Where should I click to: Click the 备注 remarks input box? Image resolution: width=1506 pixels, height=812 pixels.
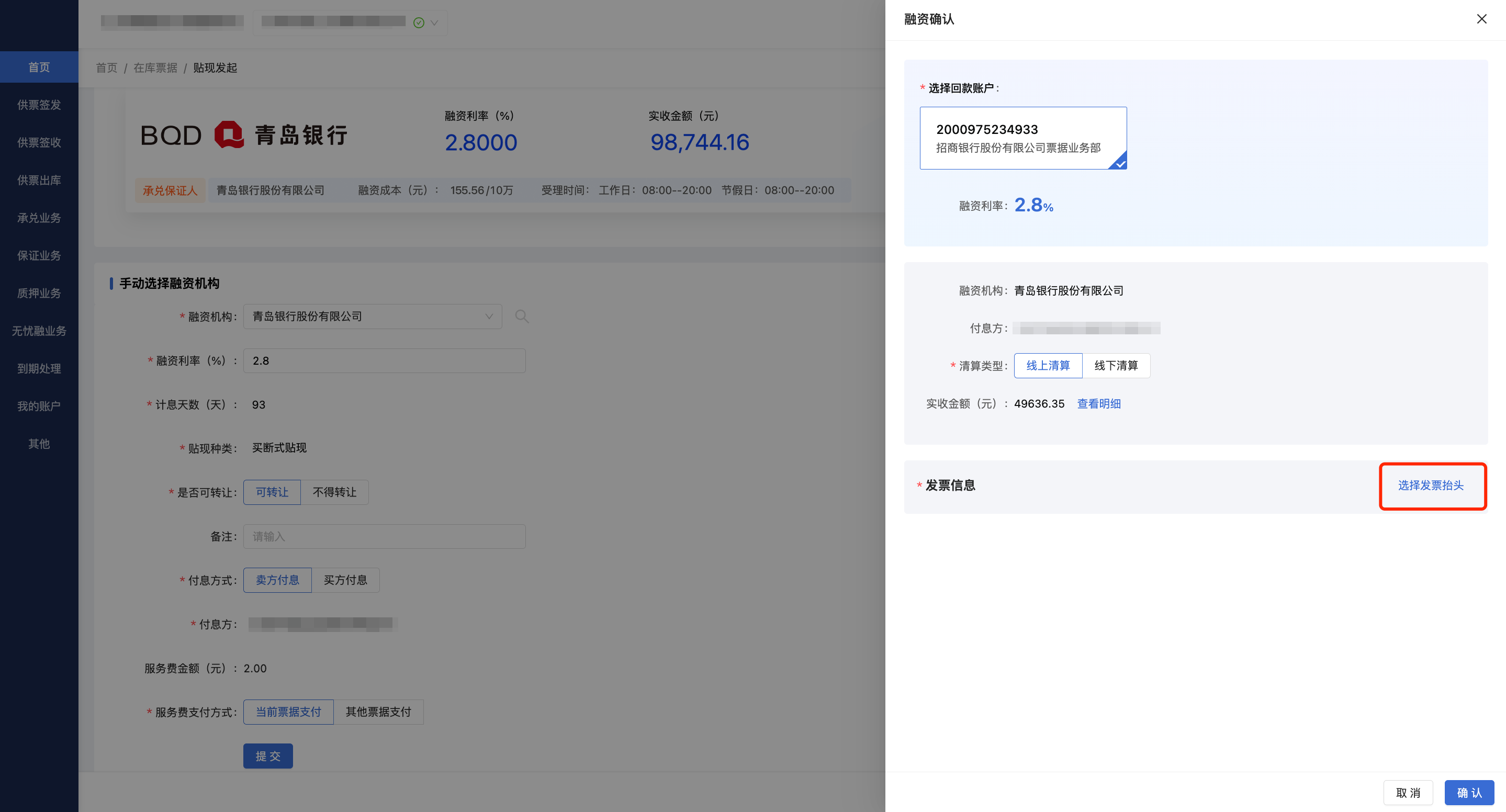pos(384,536)
